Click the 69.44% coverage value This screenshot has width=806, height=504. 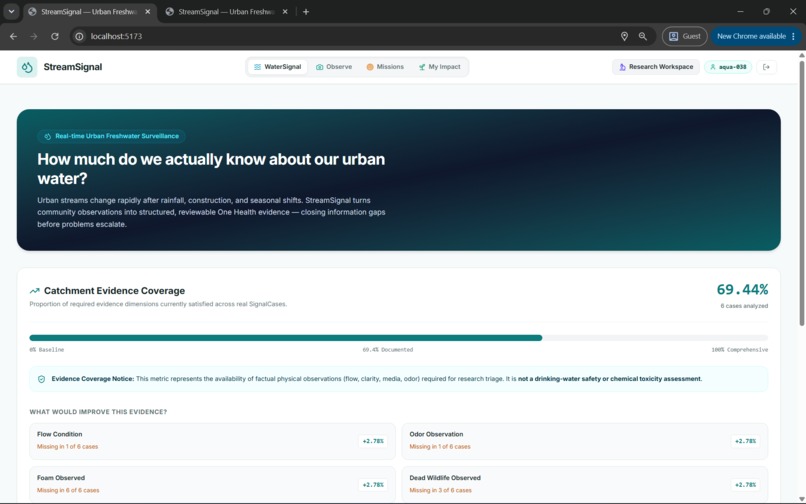pos(742,290)
